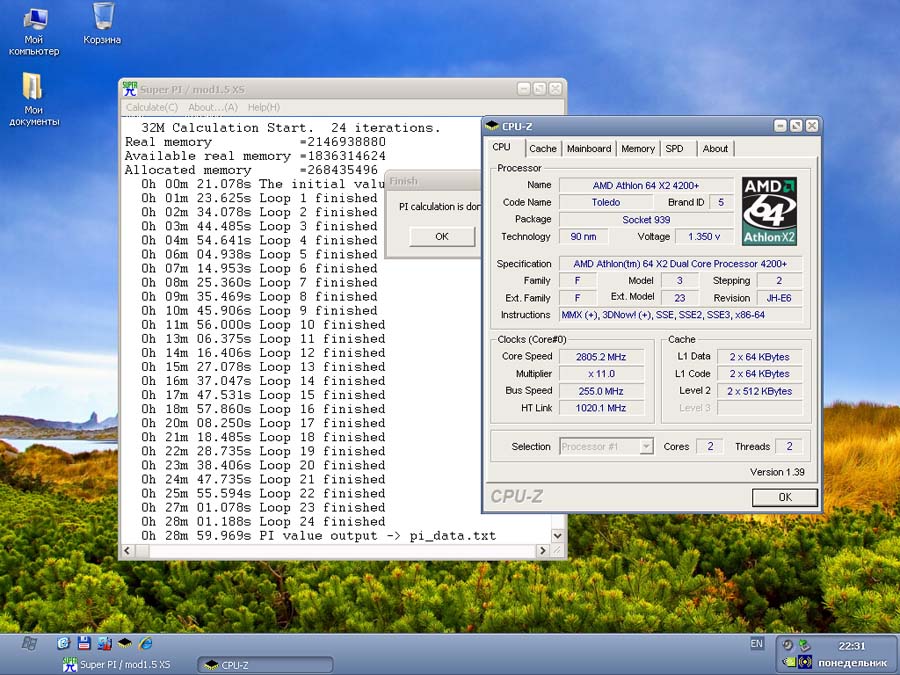
Task: Click the Specification field text
Action: 680,263
